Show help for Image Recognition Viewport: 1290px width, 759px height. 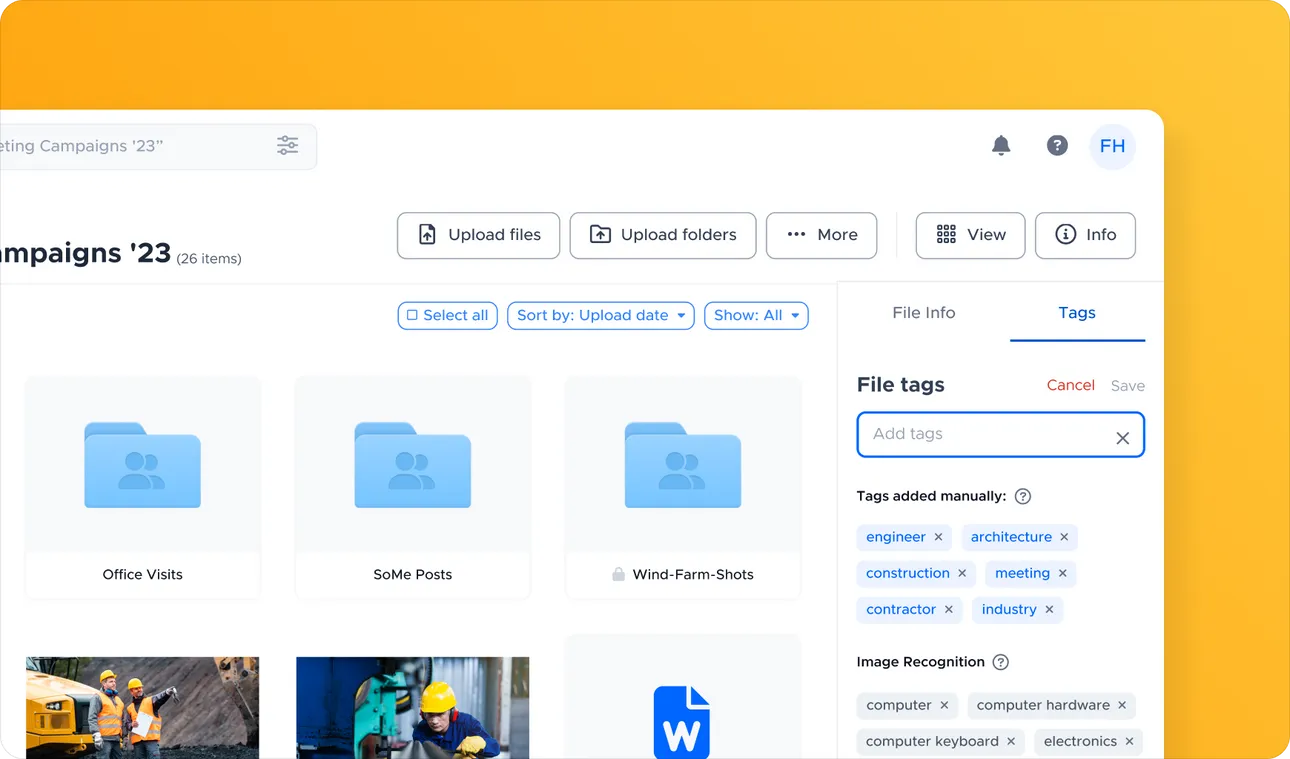coord(1000,662)
